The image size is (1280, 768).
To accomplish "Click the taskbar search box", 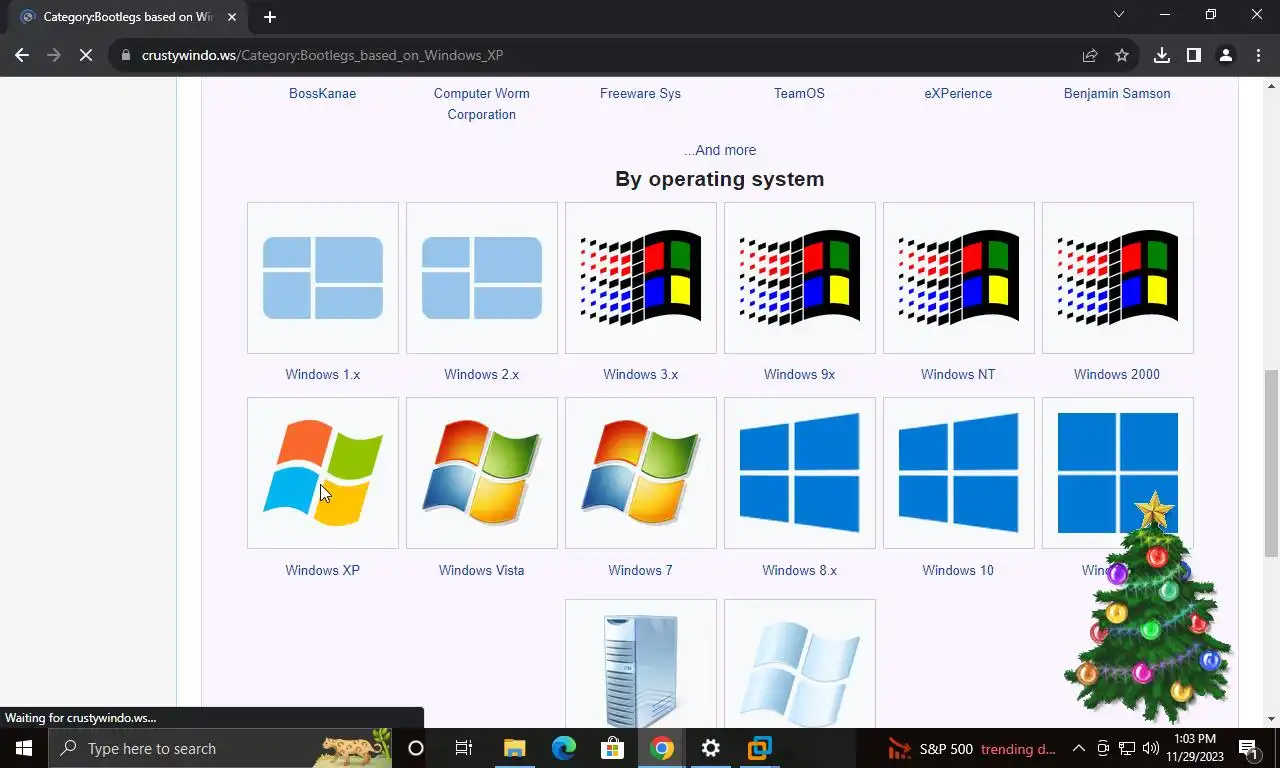I will tap(221, 748).
